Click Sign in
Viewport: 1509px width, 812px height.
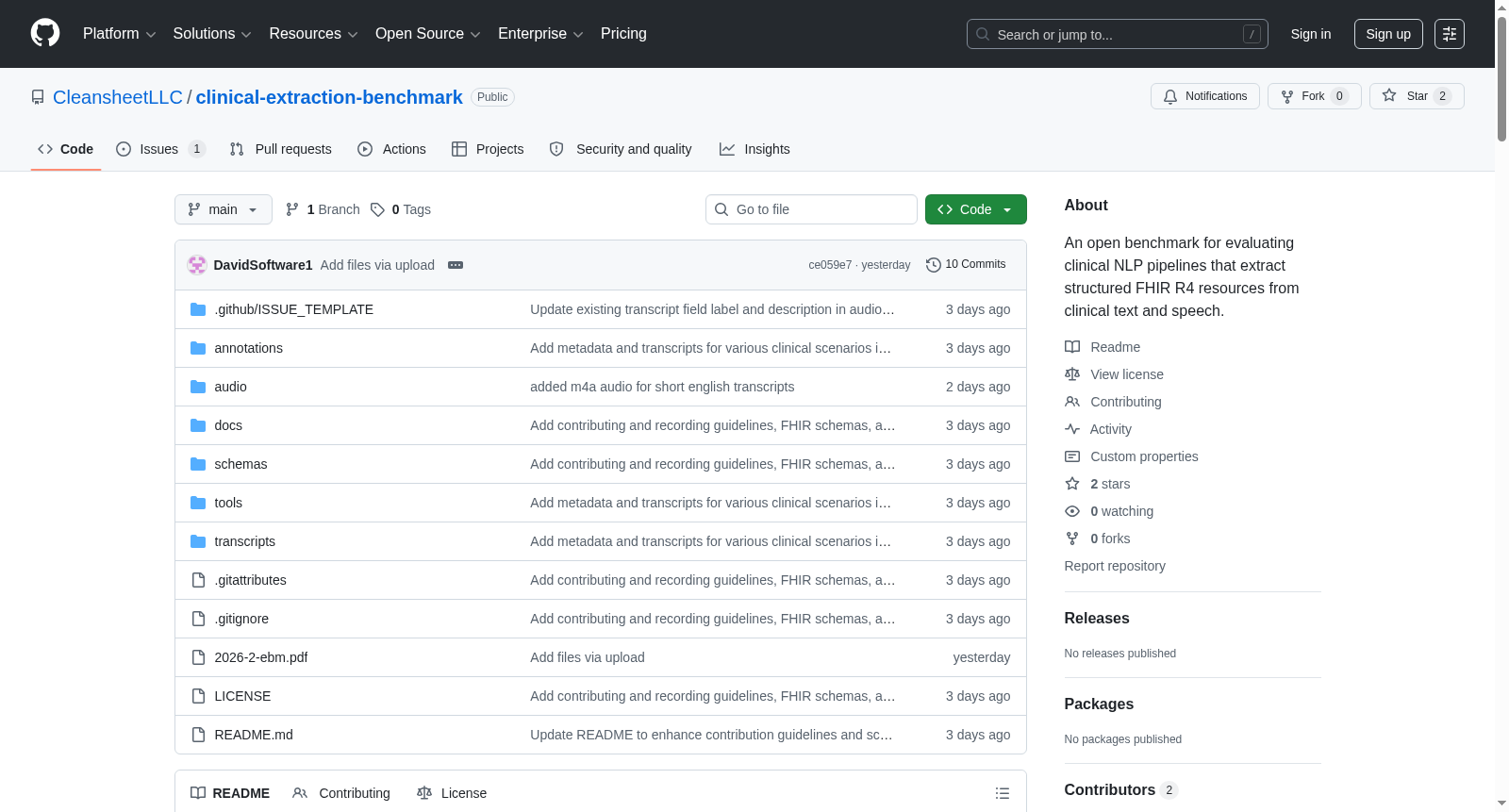tap(1311, 34)
